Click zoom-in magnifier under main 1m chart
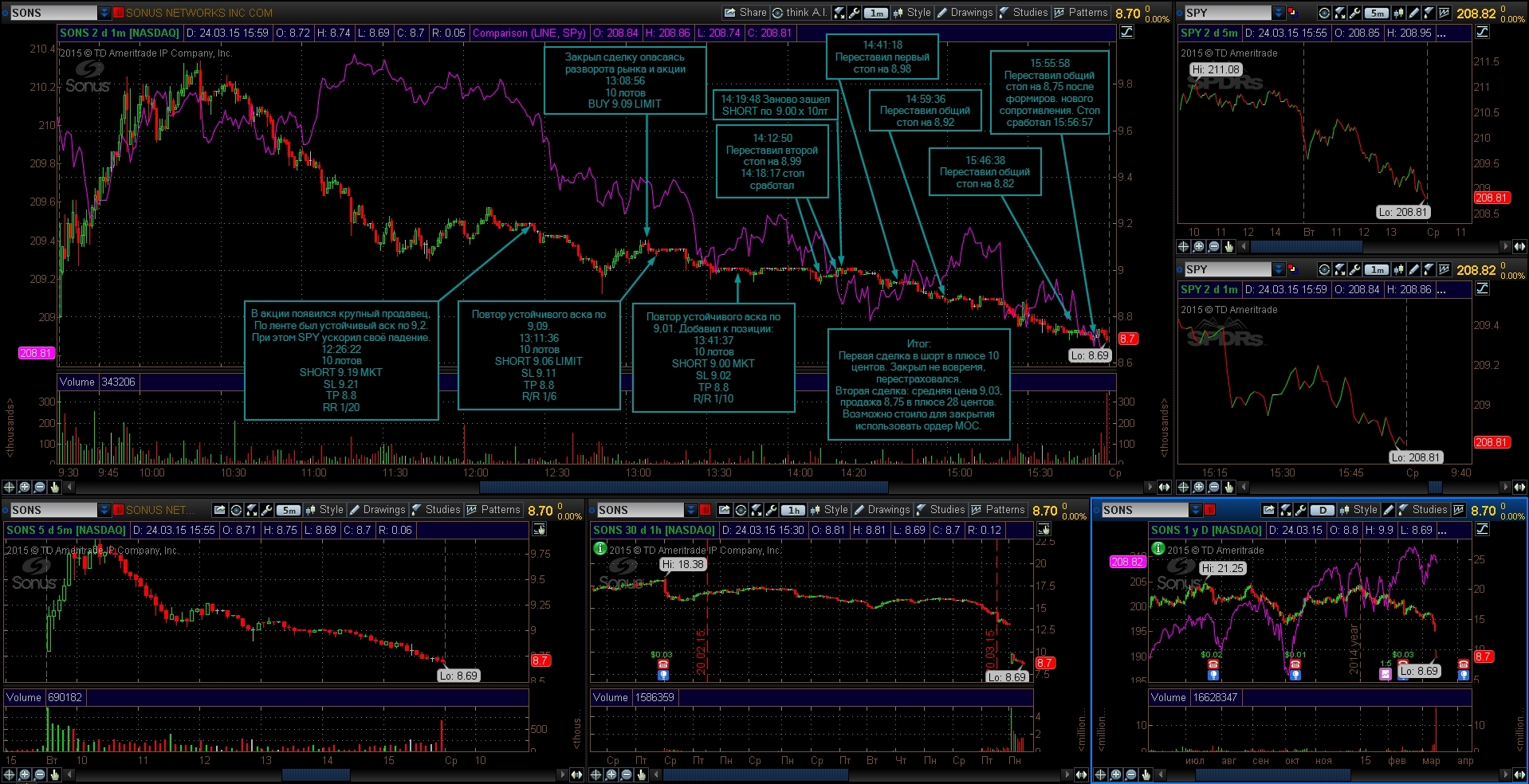 (25, 486)
